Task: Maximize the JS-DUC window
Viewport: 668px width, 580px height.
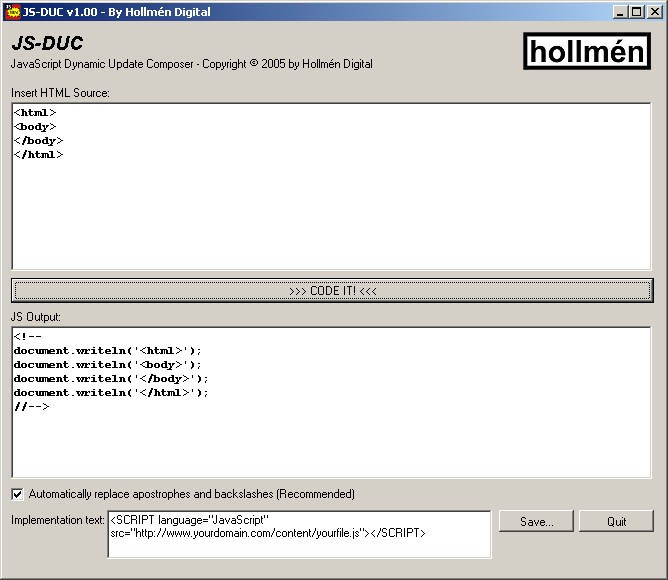Action: pyautogui.click(x=636, y=12)
